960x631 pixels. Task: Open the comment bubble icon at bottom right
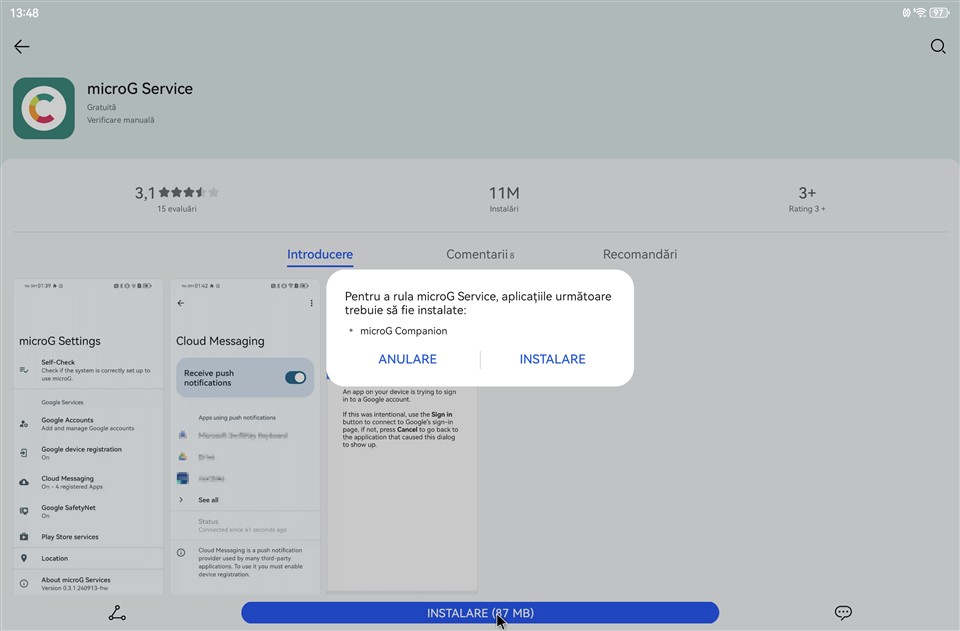pos(843,613)
